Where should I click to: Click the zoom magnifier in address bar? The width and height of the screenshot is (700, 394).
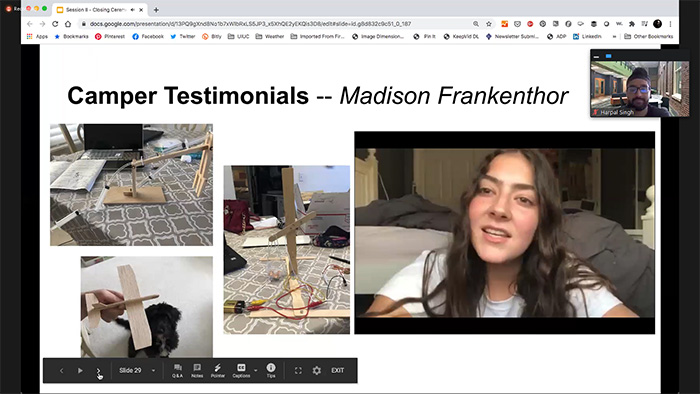coord(476,24)
